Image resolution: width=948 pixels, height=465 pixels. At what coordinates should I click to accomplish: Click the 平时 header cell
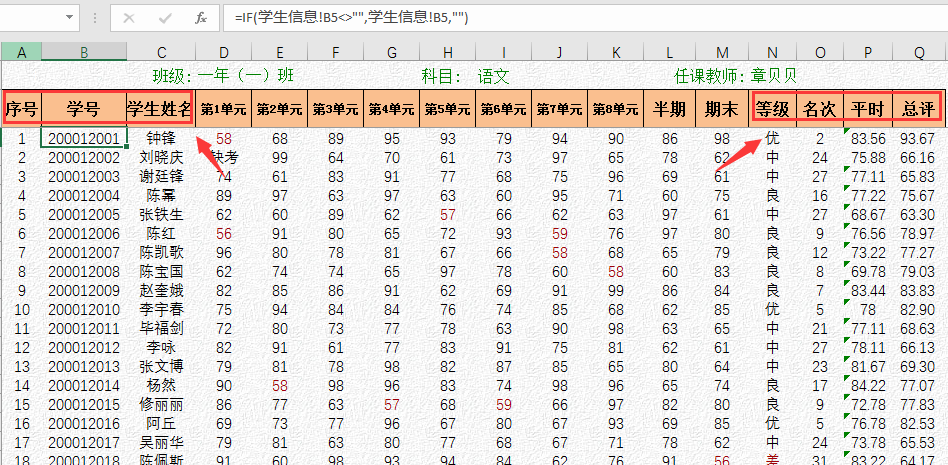tap(868, 109)
